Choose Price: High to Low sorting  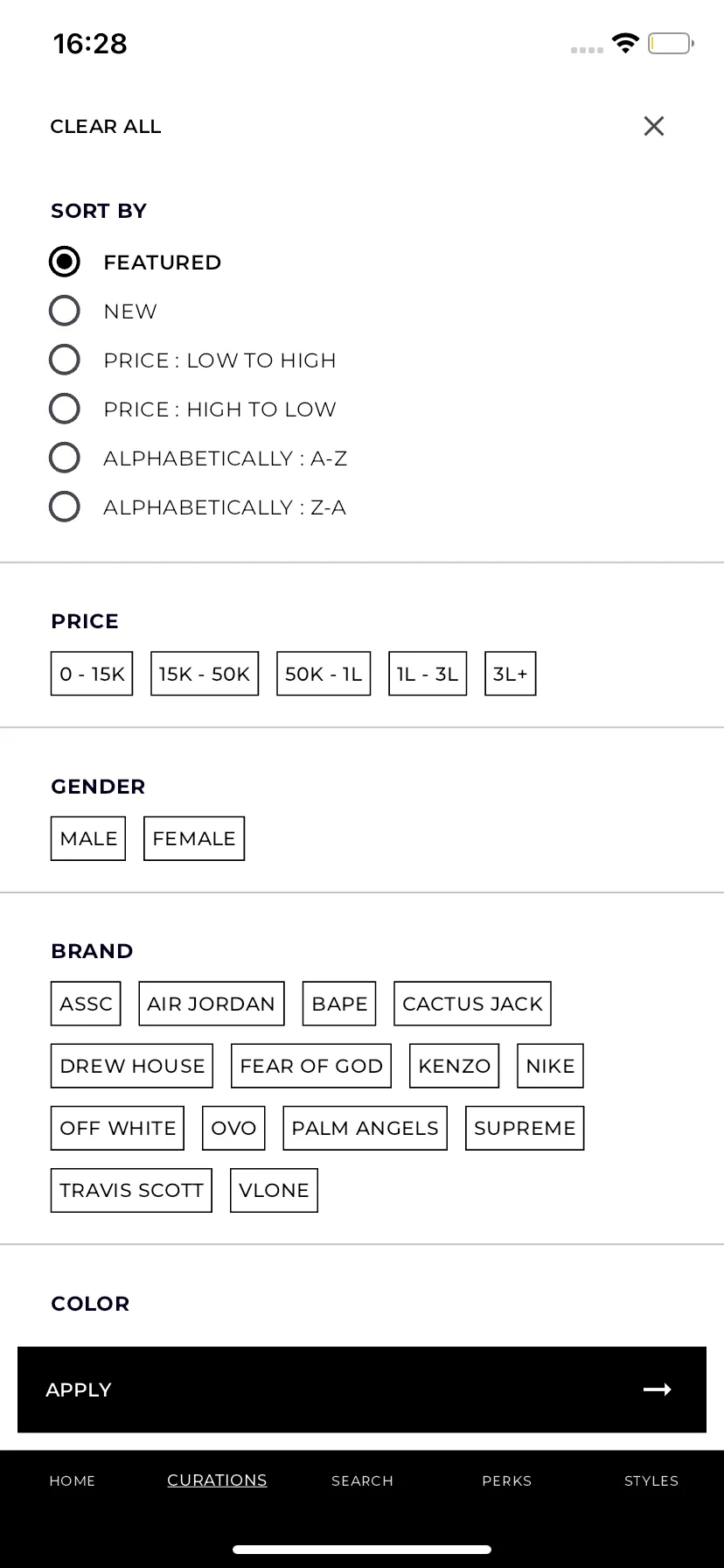click(65, 409)
